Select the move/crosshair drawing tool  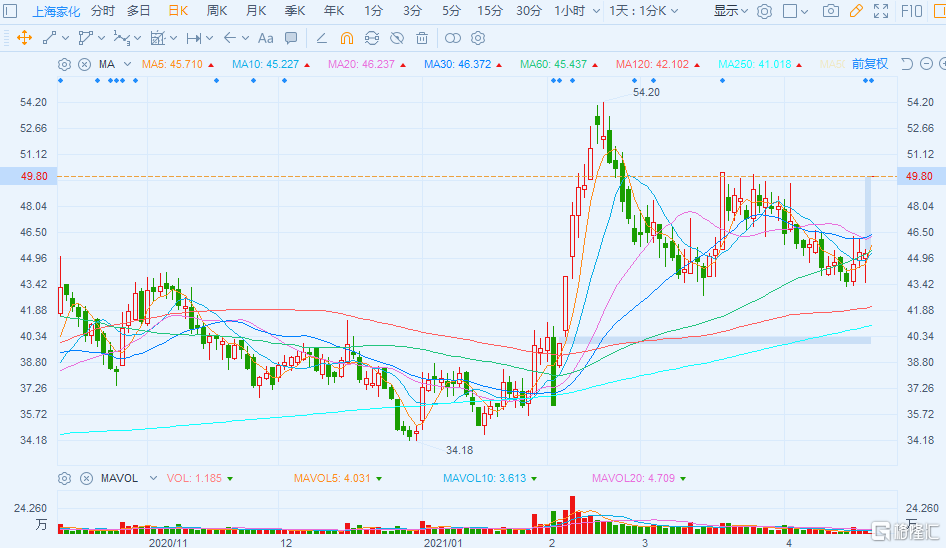[x=24, y=38]
